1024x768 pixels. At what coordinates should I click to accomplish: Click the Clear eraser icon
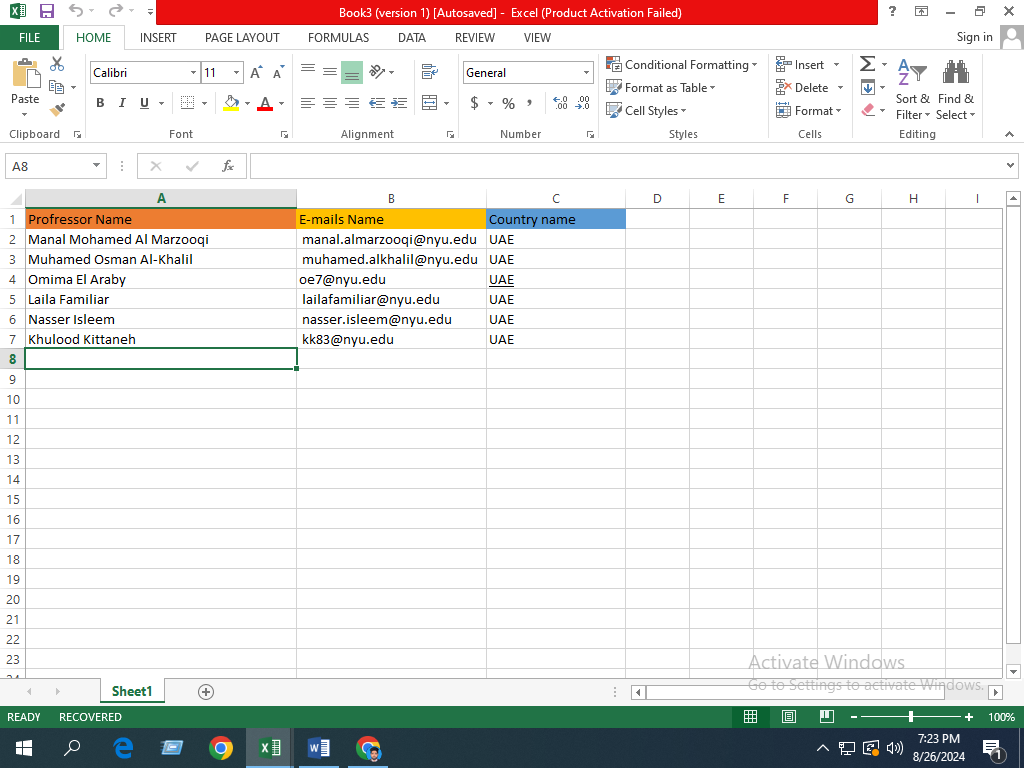868,110
